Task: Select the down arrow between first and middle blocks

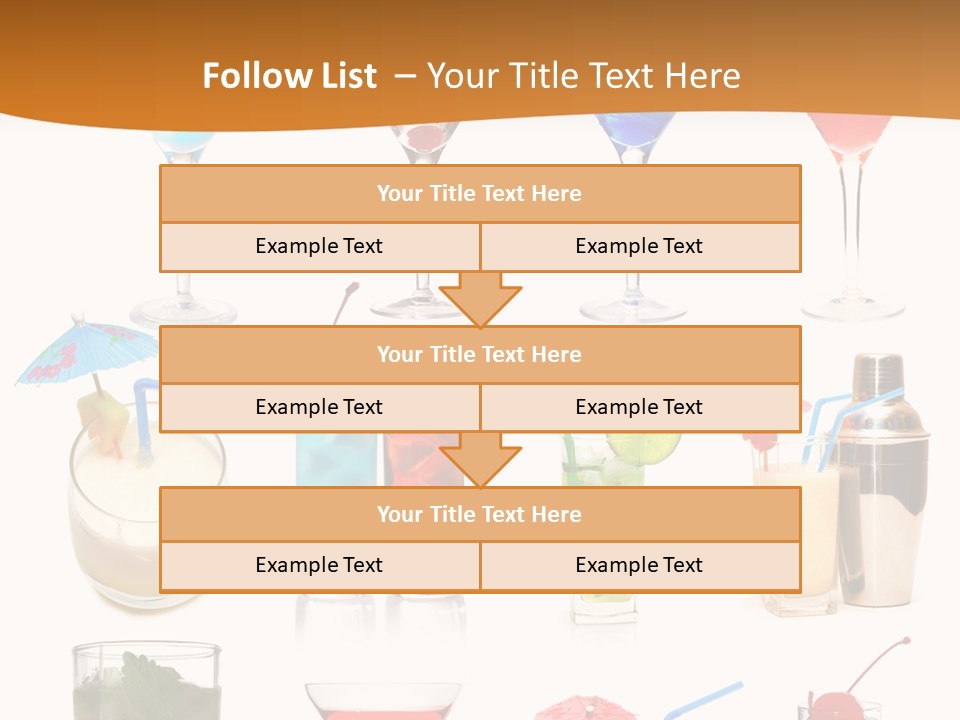Action: click(x=480, y=300)
